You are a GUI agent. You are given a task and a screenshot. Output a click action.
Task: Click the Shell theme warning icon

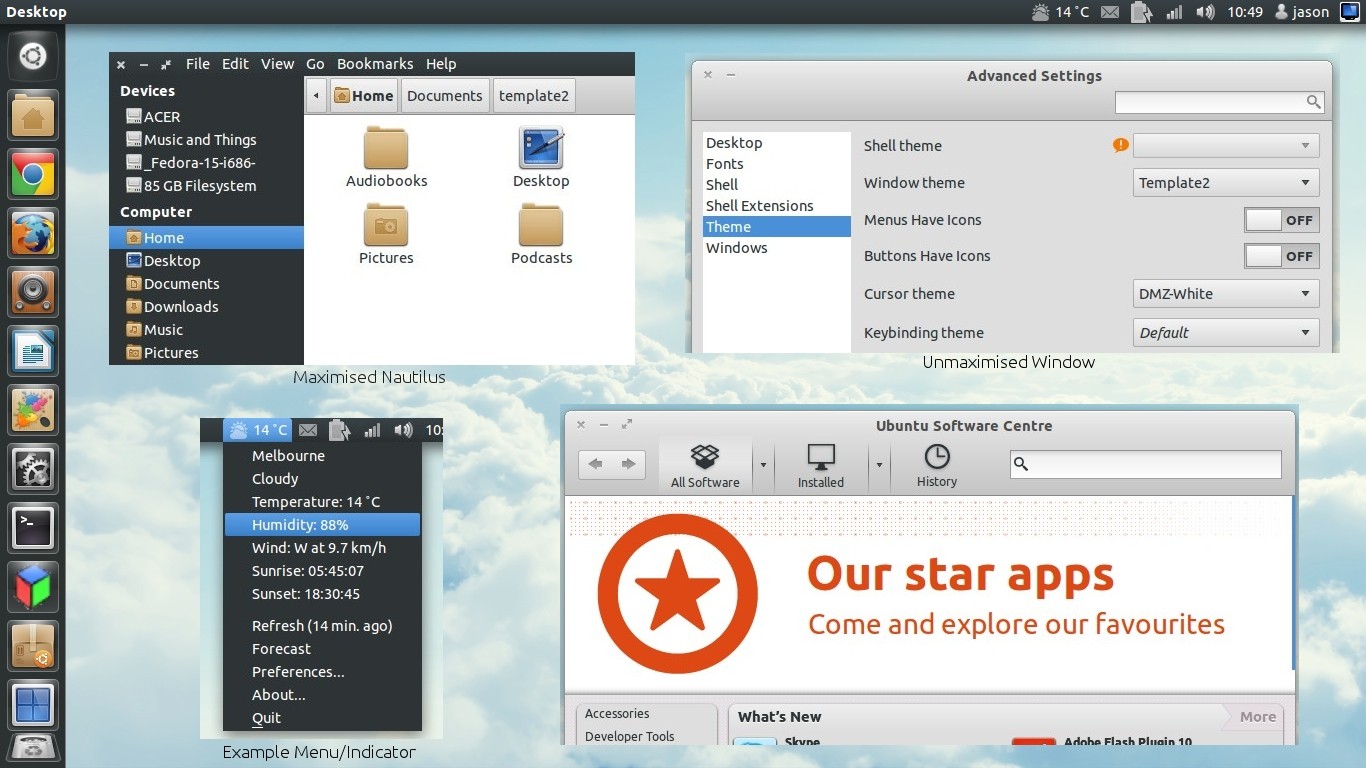pos(1120,145)
